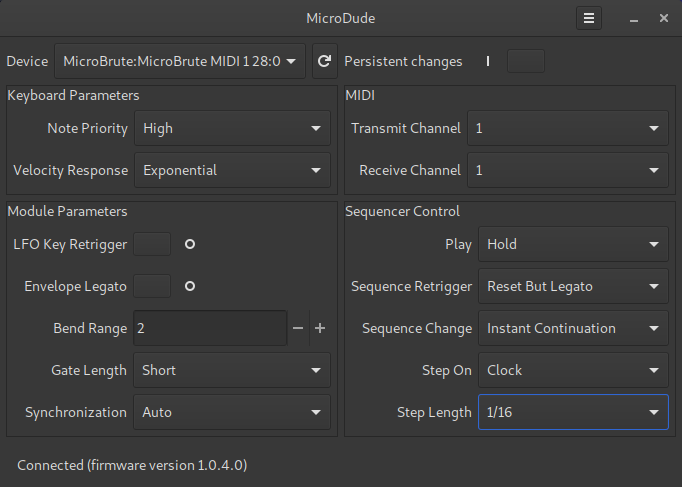This screenshot has height=487, width=682.
Task: Increase Bend Range with plus icon
Action: click(x=320, y=328)
